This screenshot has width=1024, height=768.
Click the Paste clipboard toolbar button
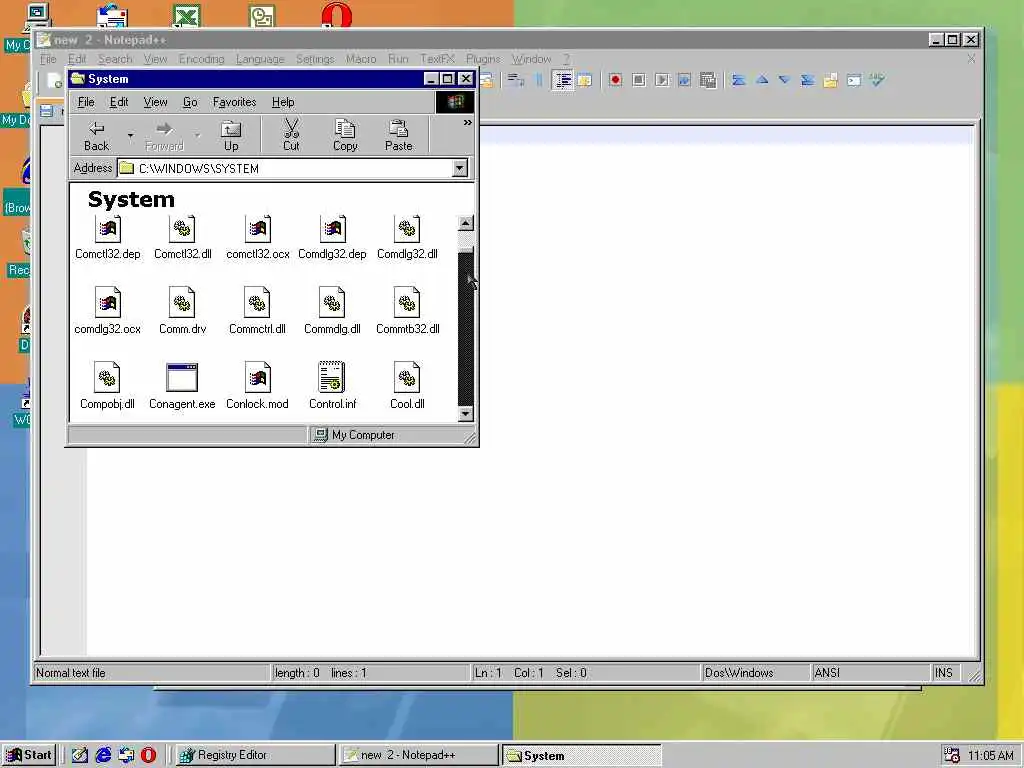(398, 136)
